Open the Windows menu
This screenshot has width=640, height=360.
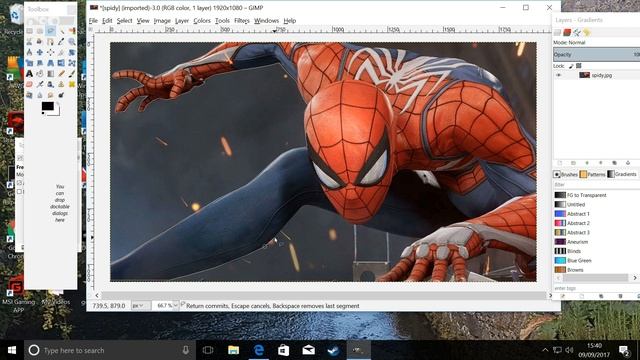[x=266, y=20]
